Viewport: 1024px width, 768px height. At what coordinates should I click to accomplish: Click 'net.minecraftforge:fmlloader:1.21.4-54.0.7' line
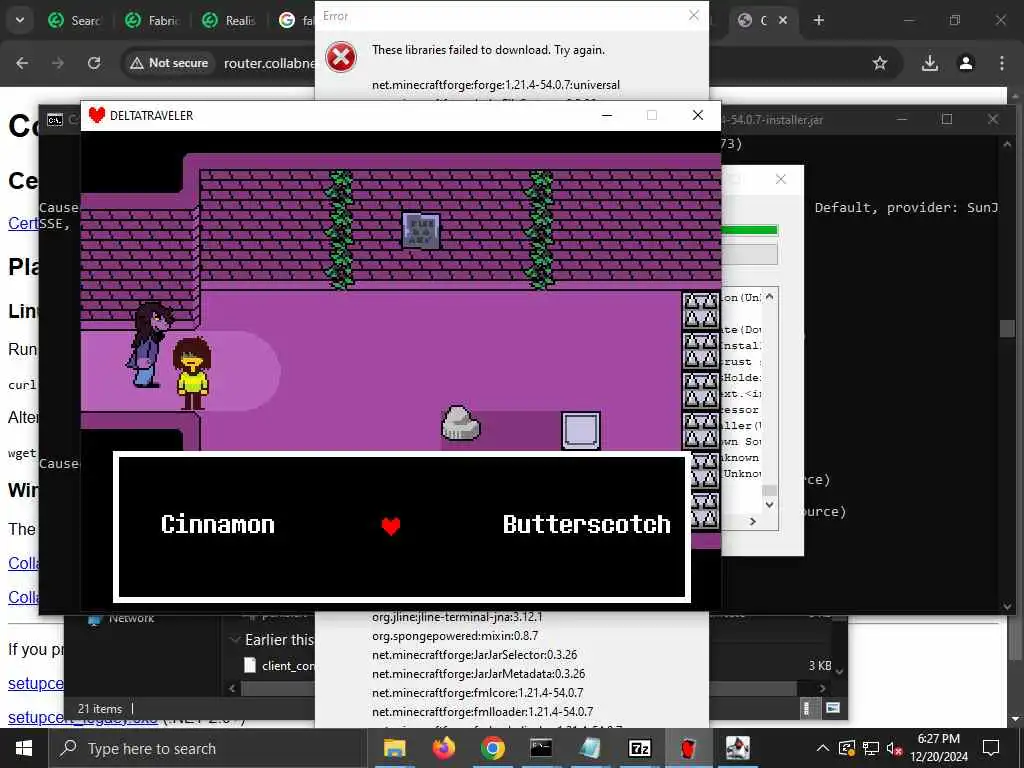(x=482, y=711)
